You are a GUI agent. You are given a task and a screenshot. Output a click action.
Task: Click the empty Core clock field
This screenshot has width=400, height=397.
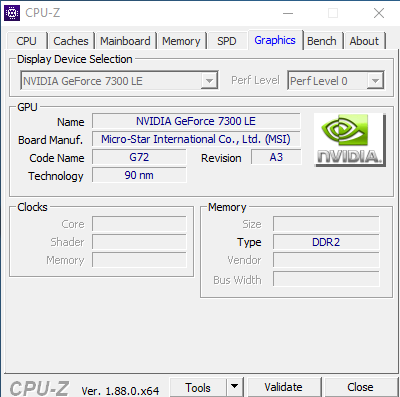tap(139, 224)
